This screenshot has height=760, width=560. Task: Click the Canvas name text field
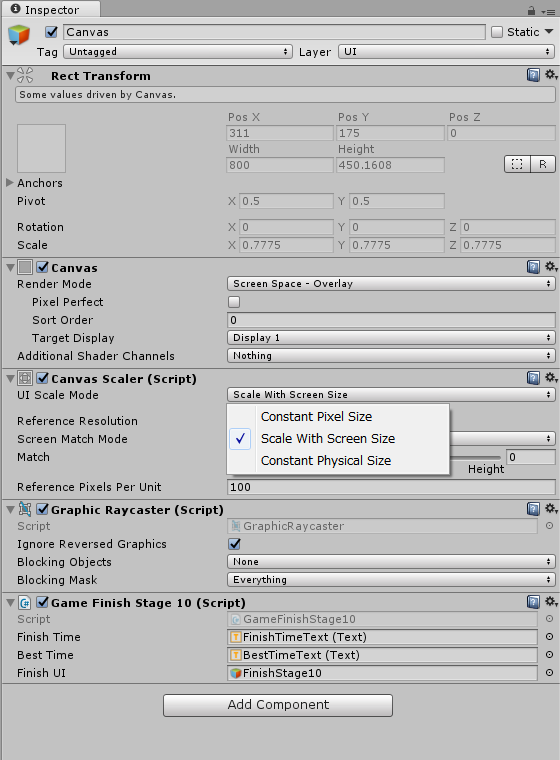274,32
